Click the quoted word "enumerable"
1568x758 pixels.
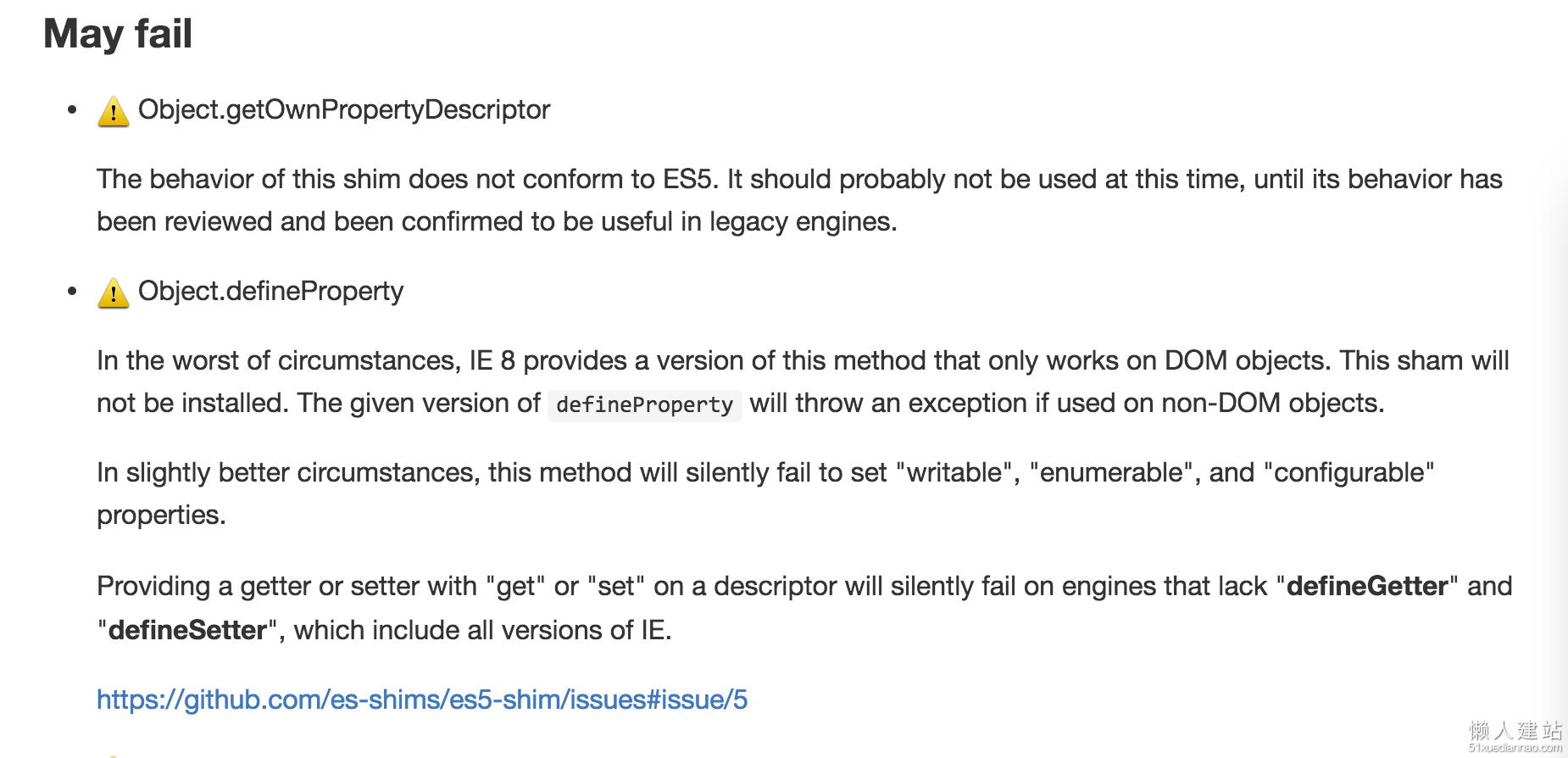[1111, 472]
